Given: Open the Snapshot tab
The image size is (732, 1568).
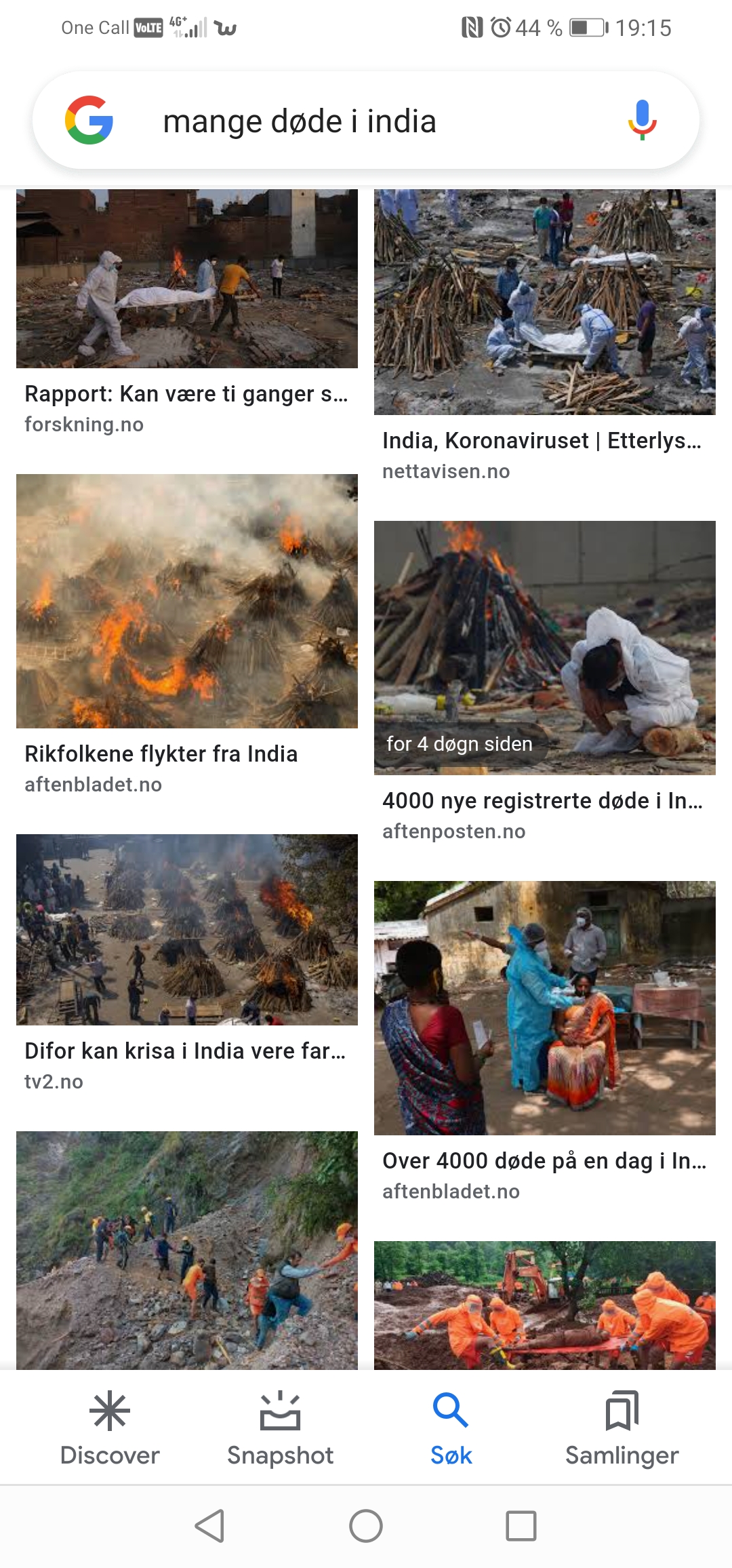Looking at the screenshot, I should tap(280, 1428).
